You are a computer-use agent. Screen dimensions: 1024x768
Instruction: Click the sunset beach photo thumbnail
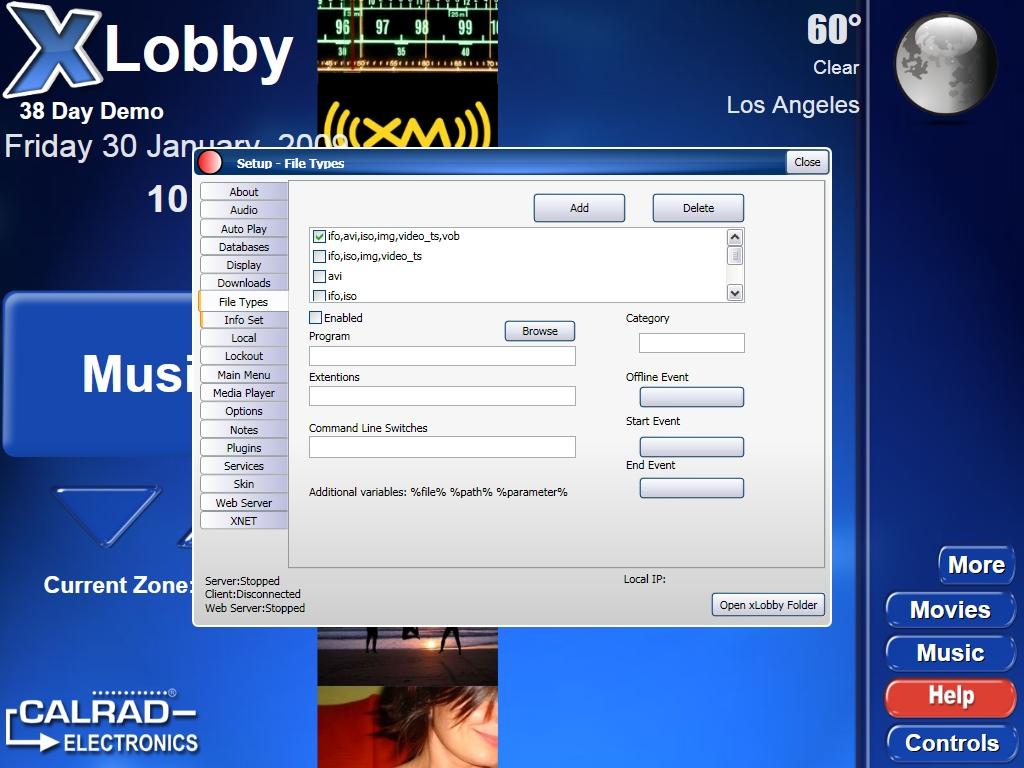pos(408,656)
